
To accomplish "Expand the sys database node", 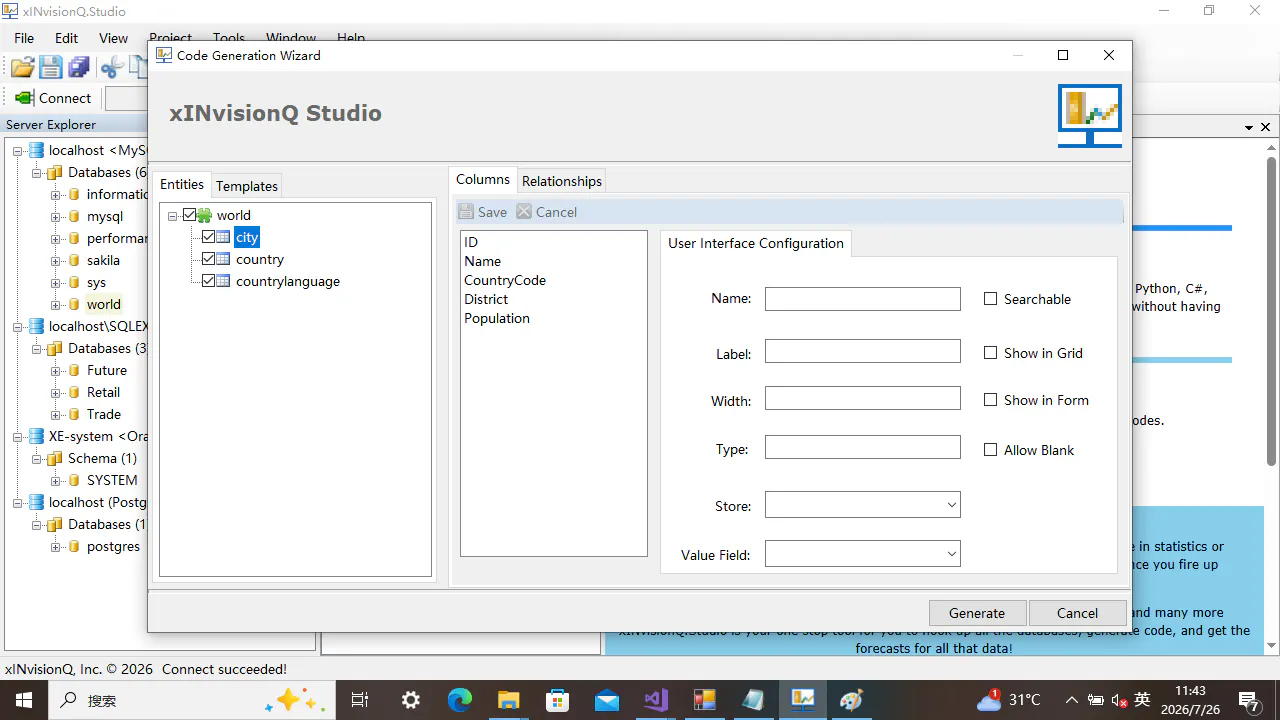I will point(56,282).
